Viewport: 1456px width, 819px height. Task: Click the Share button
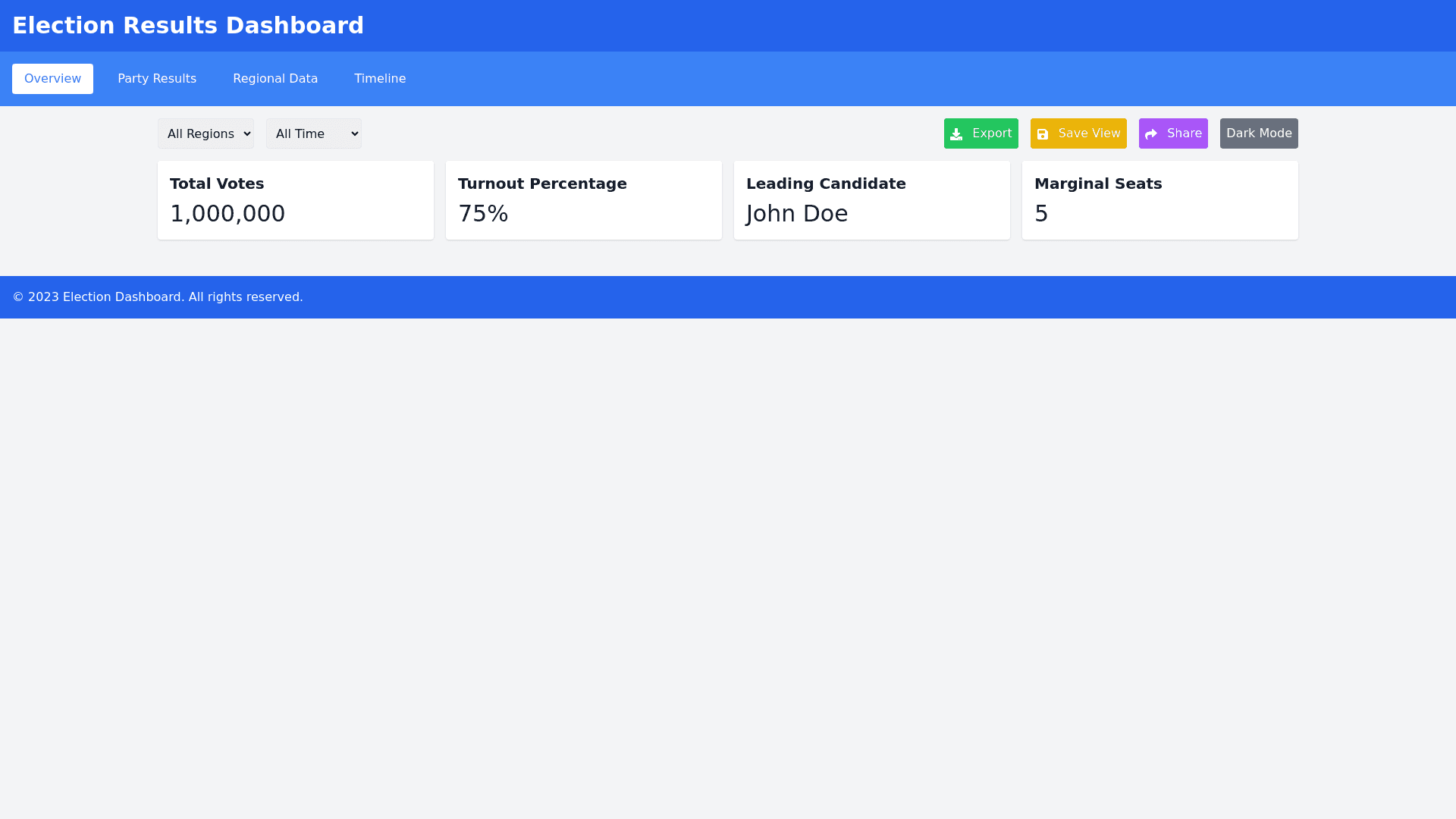(1173, 133)
